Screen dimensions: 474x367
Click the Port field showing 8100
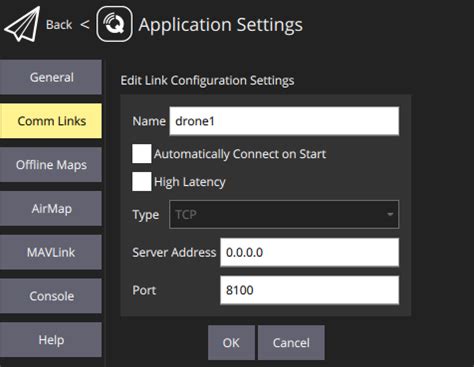309,290
